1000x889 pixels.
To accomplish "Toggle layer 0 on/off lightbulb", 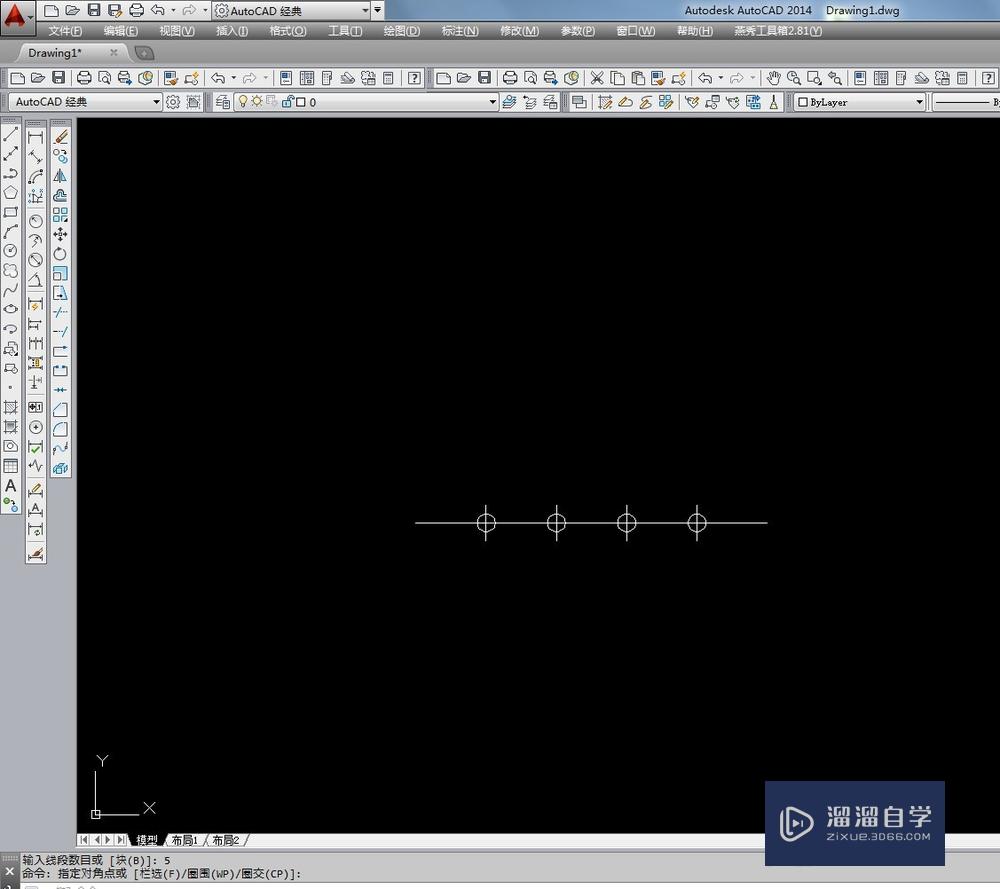I will (x=243, y=101).
